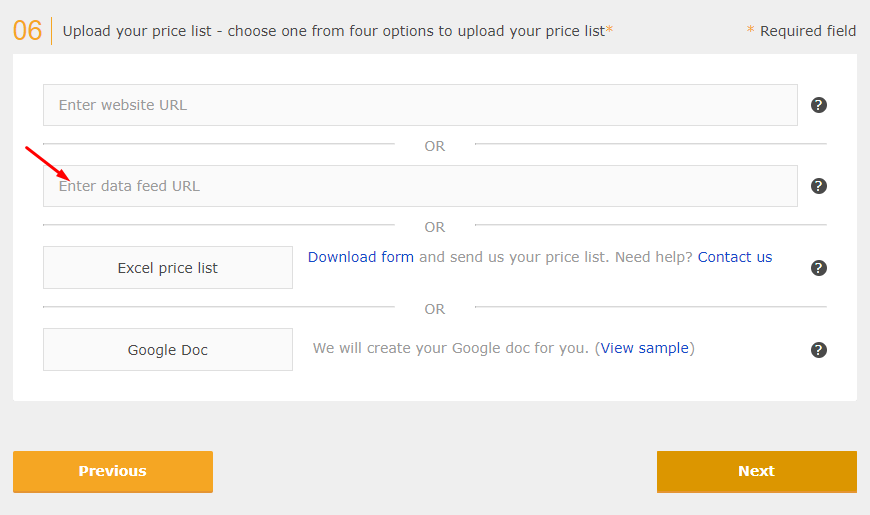
Task: Focus the Enter website URL field
Action: 420,105
